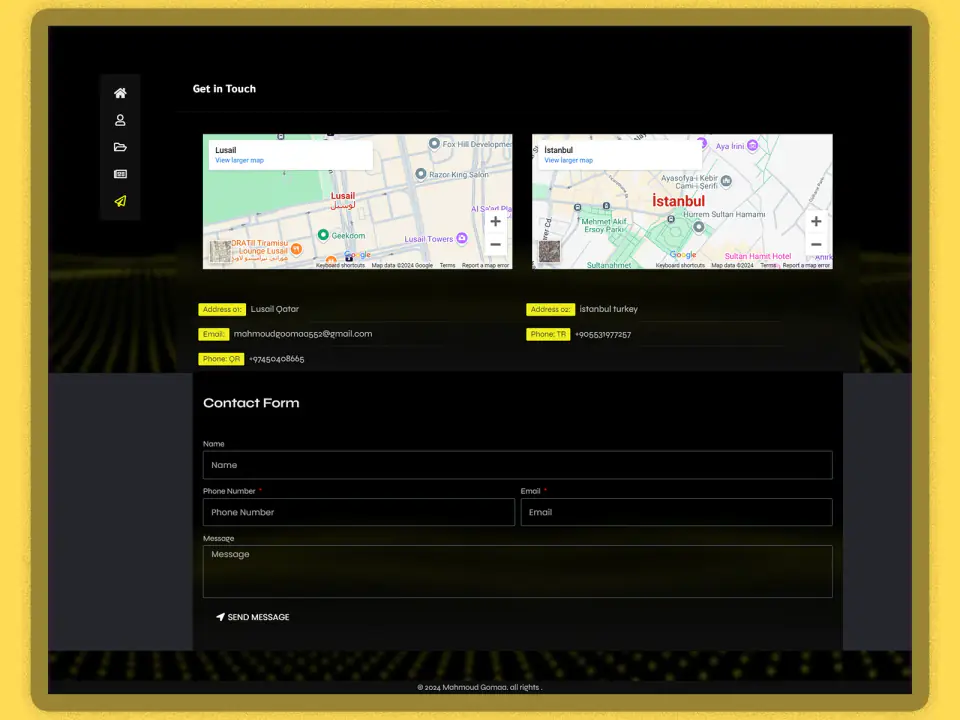960x720 pixels.
Task: Switch Lusail map to satellite thumbnail
Action: pos(220,252)
